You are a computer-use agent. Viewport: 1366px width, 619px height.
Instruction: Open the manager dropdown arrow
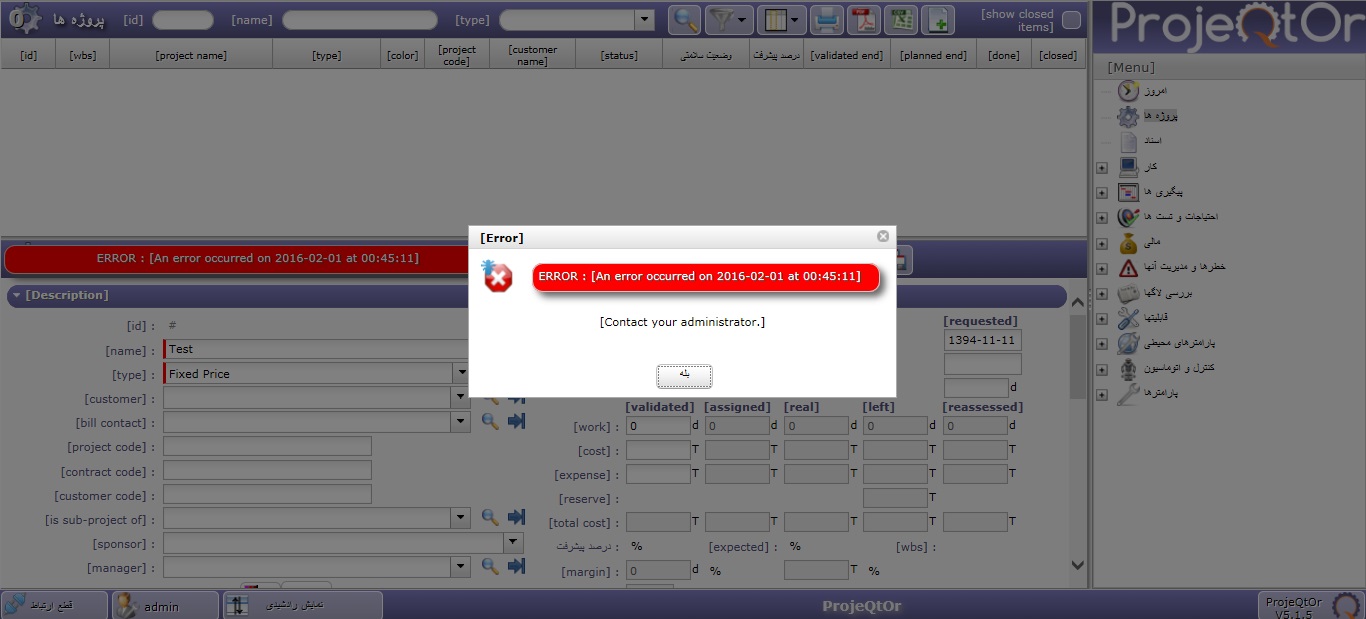[x=461, y=567]
